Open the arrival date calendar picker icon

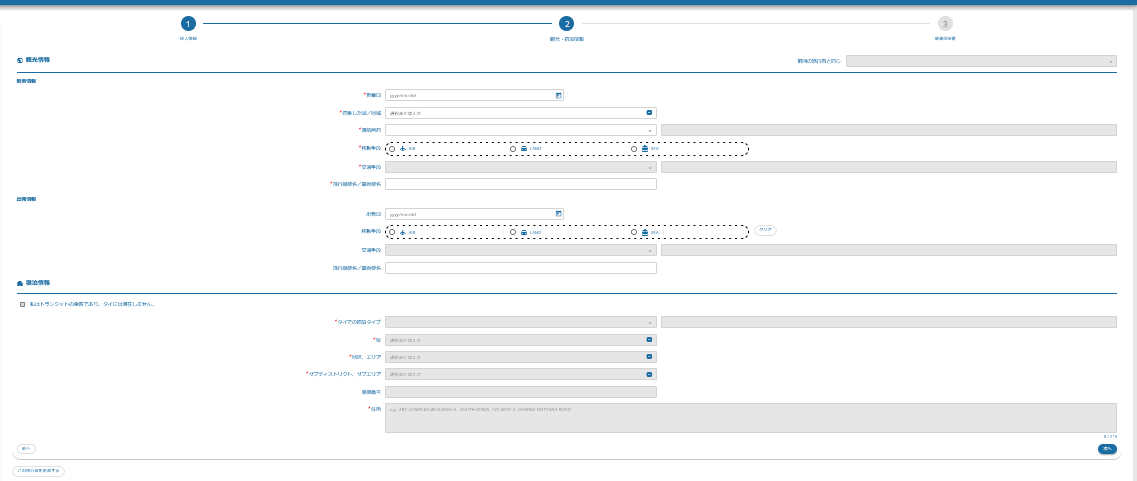point(559,95)
